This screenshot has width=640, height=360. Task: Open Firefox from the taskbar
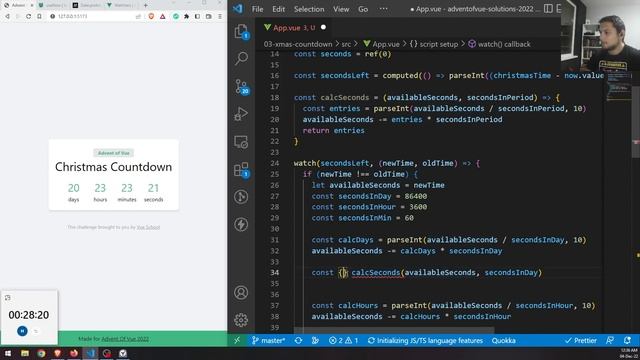(x=74, y=353)
